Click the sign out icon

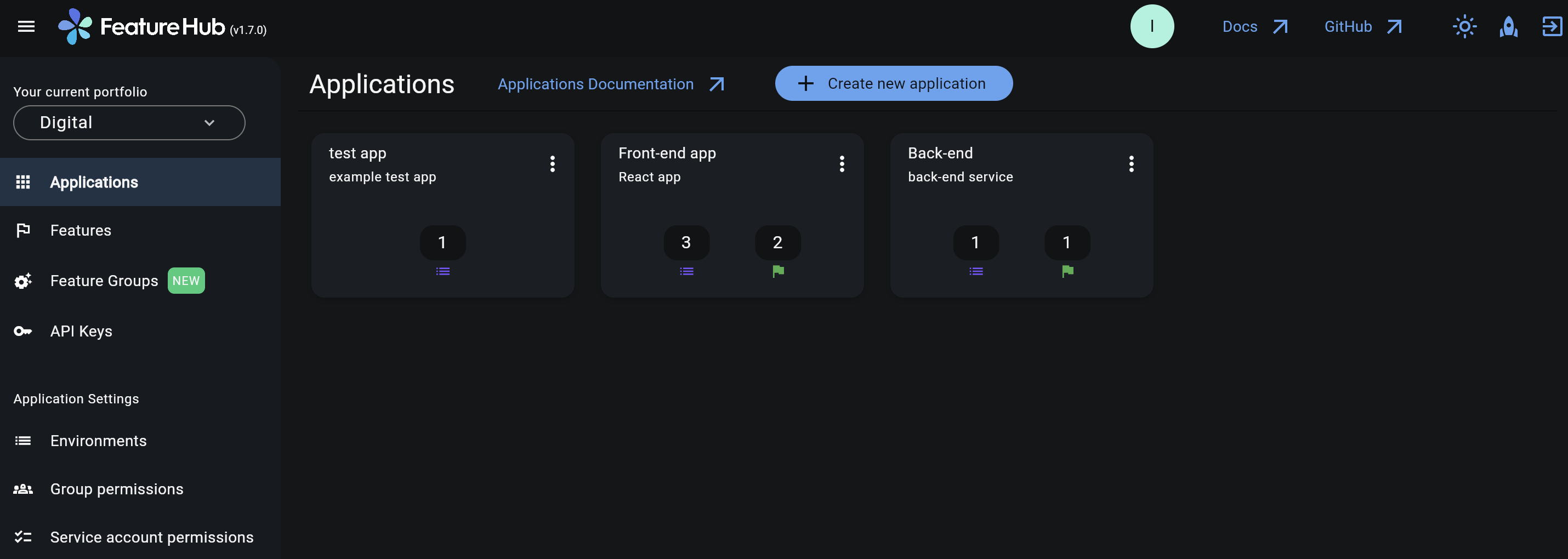coord(1551,27)
